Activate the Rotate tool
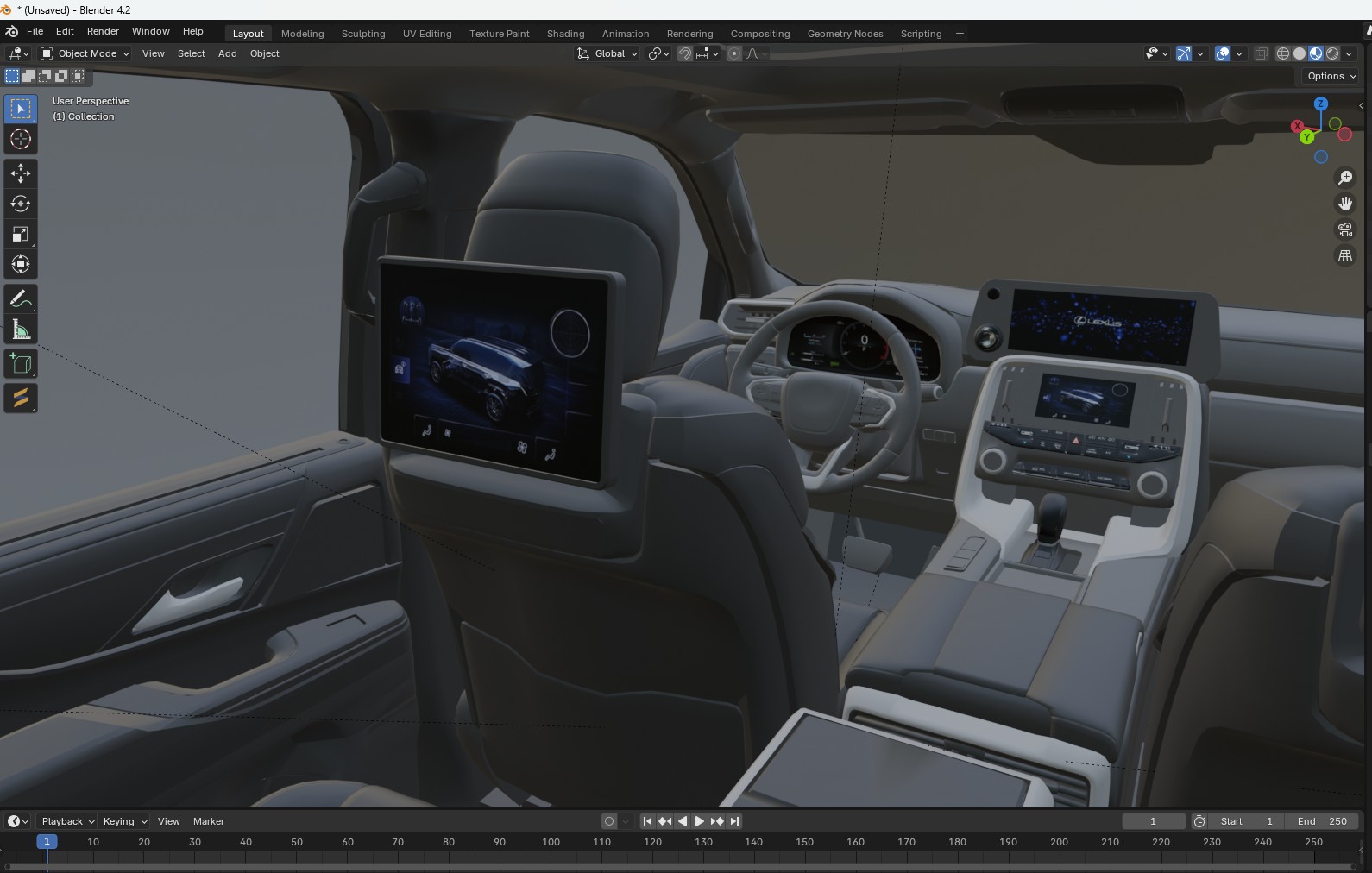The height and width of the screenshot is (873, 1372). pos(21,204)
